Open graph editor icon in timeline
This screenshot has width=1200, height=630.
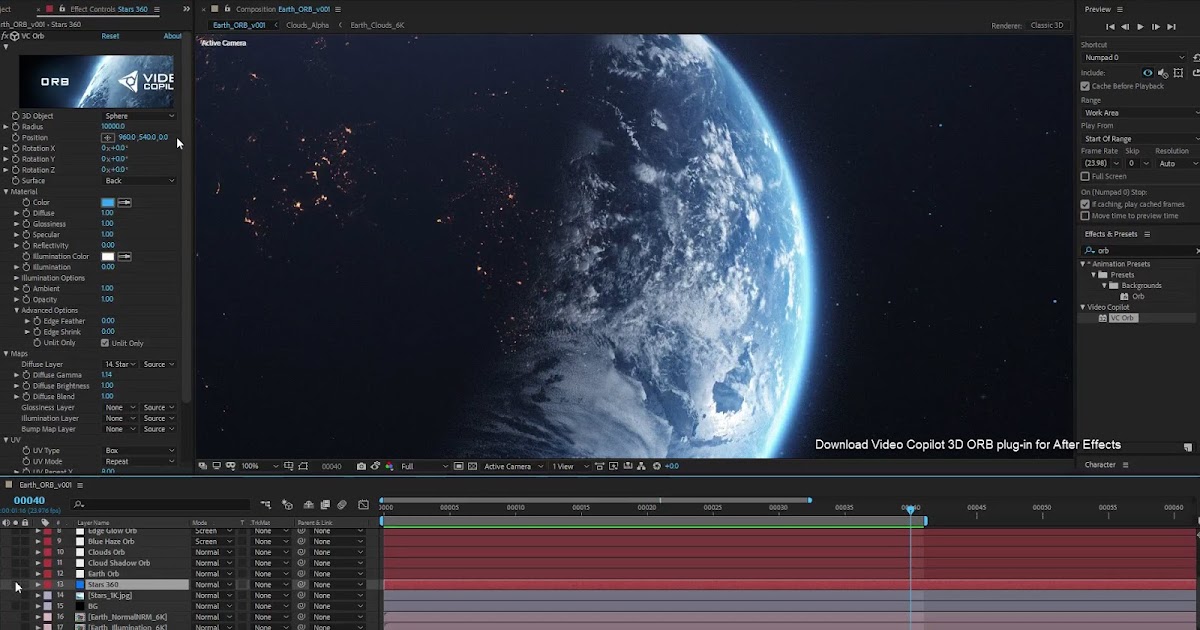click(x=363, y=504)
